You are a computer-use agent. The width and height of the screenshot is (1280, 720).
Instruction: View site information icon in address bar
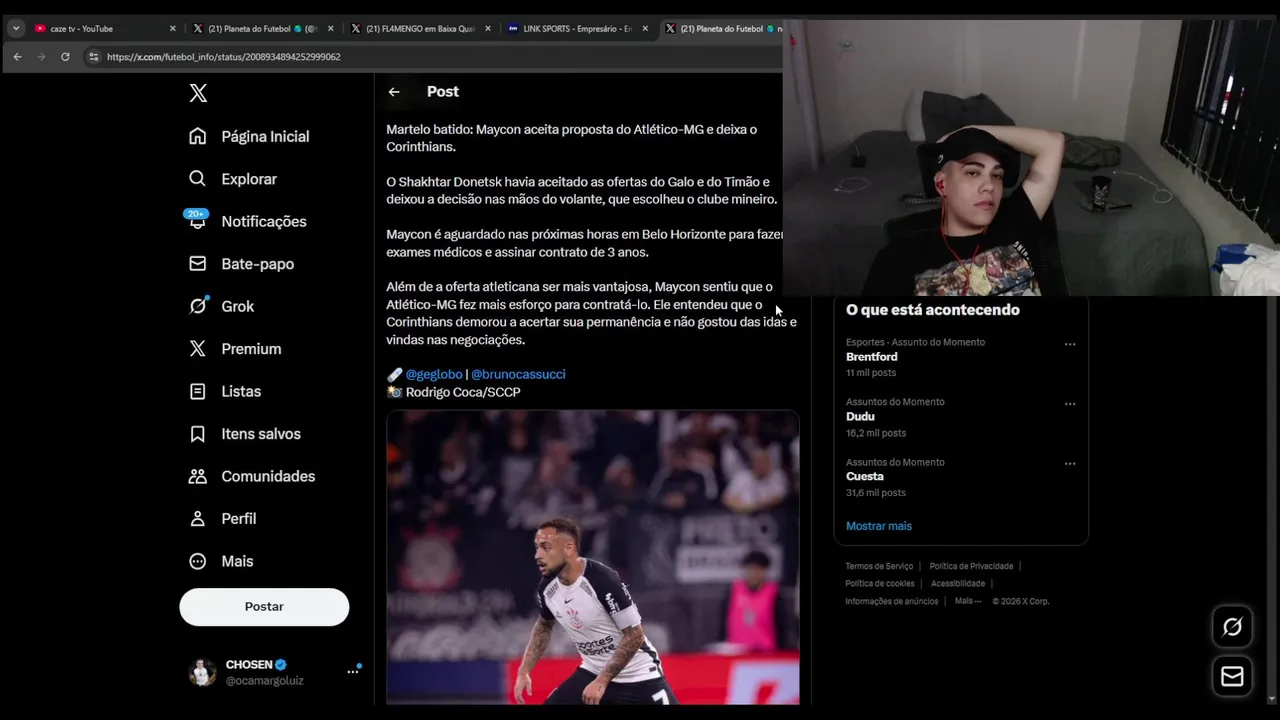tap(93, 57)
